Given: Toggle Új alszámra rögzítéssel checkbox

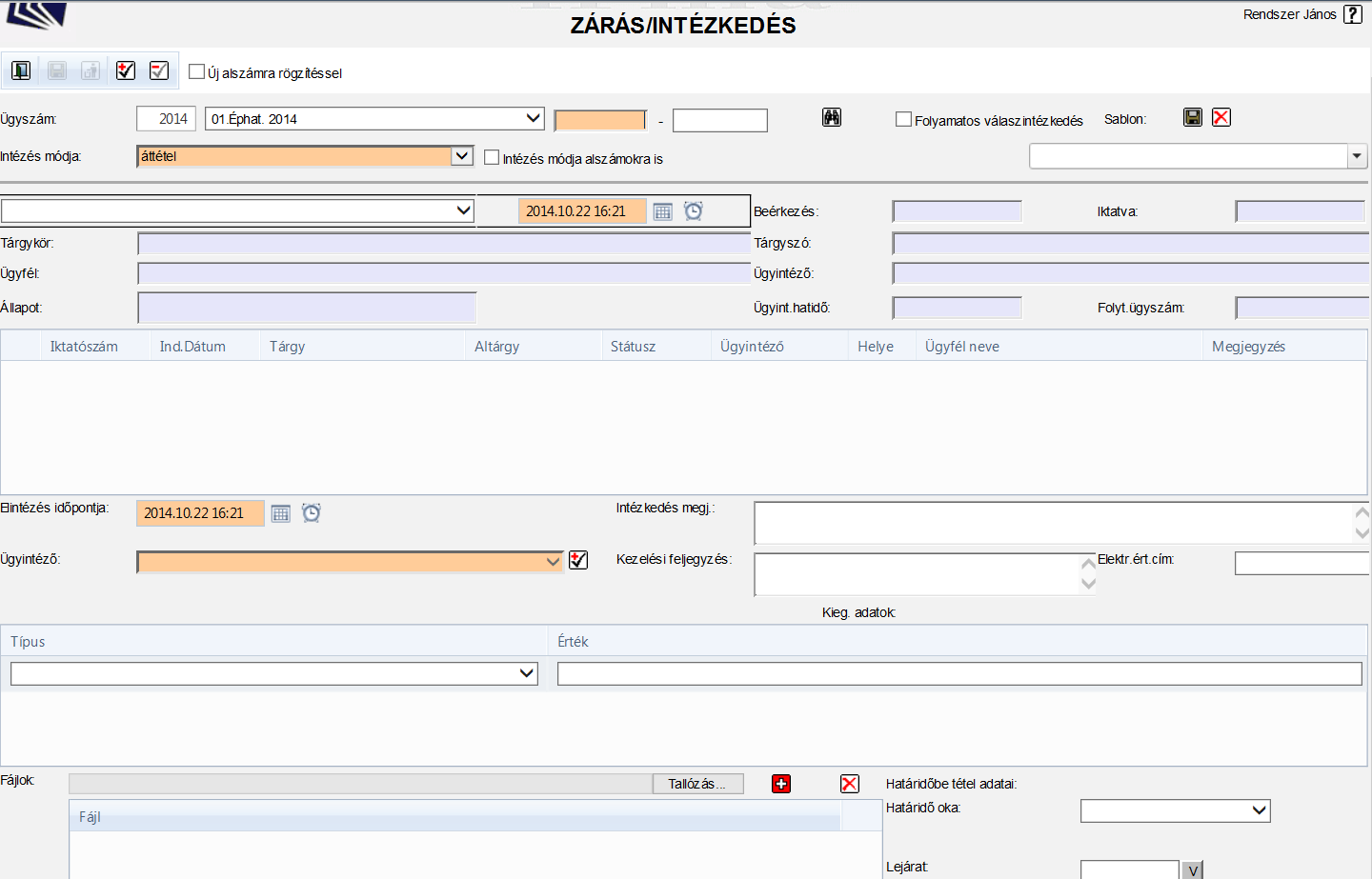Looking at the screenshot, I should pyautogui.click(x=196, y=71).
